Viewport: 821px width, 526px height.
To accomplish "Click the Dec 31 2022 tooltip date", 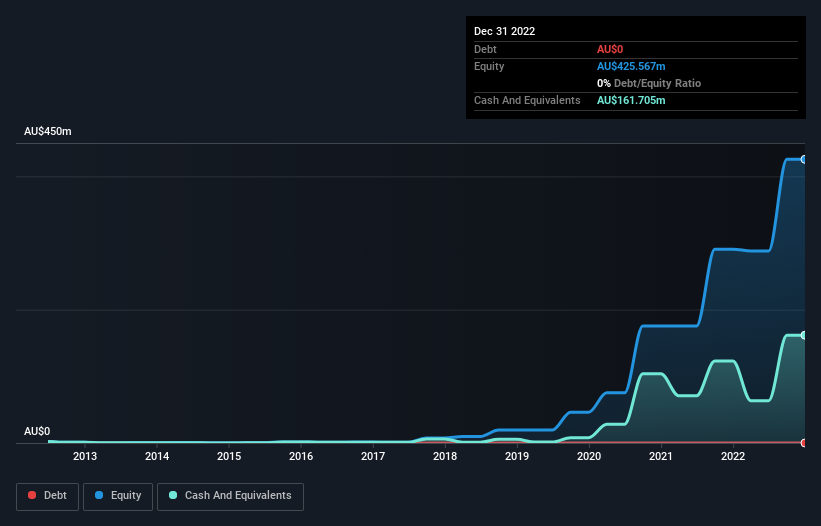I will pyautogui.click(x=504, y=31).
